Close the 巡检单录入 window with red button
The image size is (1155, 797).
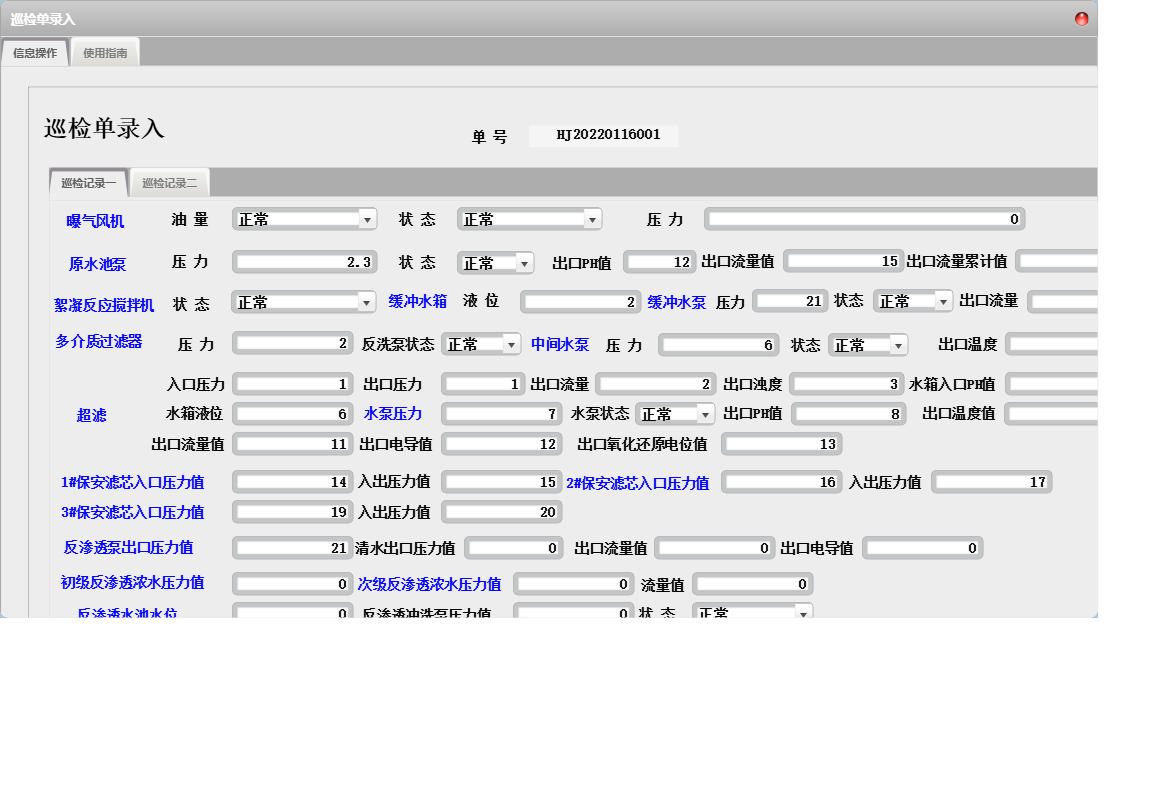pyautogui.click(x=1081, y=19)
